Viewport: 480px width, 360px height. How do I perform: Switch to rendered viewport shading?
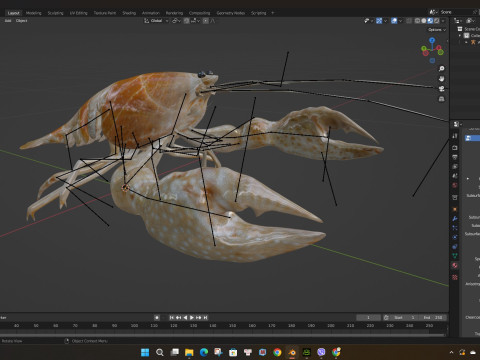point(436,21)
